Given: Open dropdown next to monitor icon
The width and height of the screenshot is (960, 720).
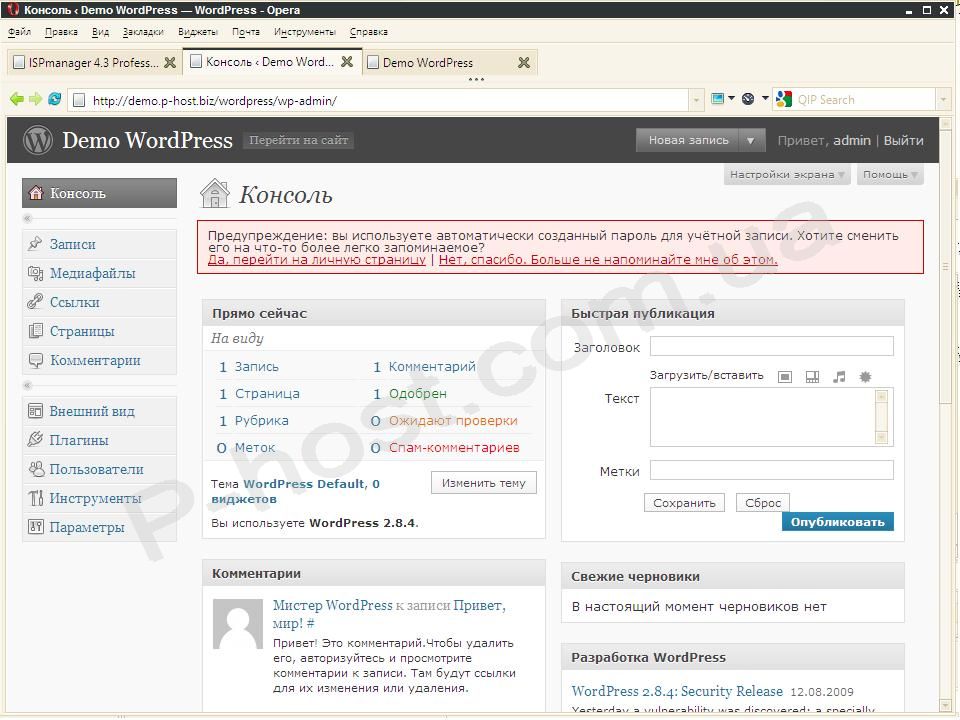Looking at the screenshot, I should (x=731, y=98).
